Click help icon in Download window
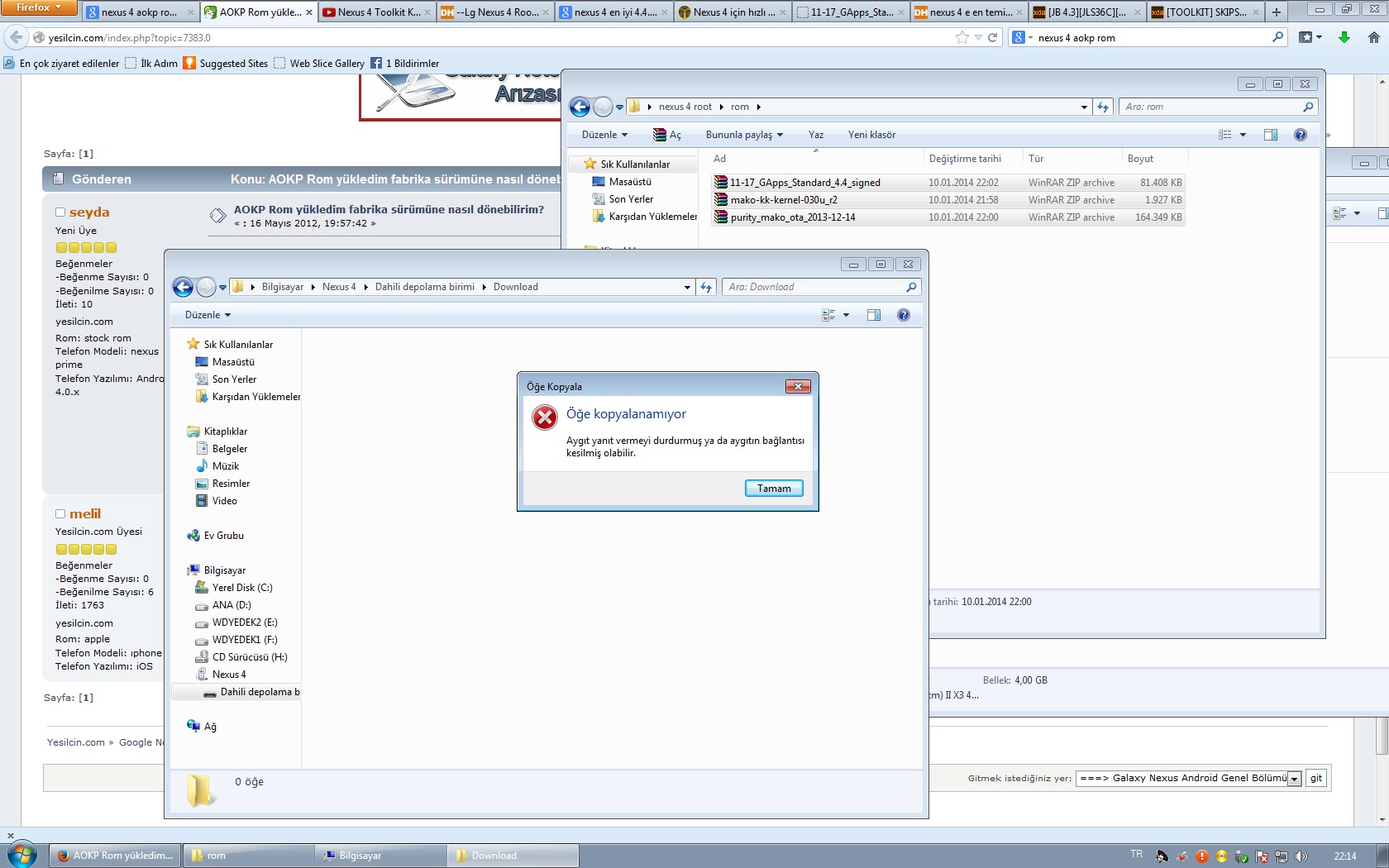Image resolution: width=1389 pixels, height=868 pixels. (x=904, y=315)
